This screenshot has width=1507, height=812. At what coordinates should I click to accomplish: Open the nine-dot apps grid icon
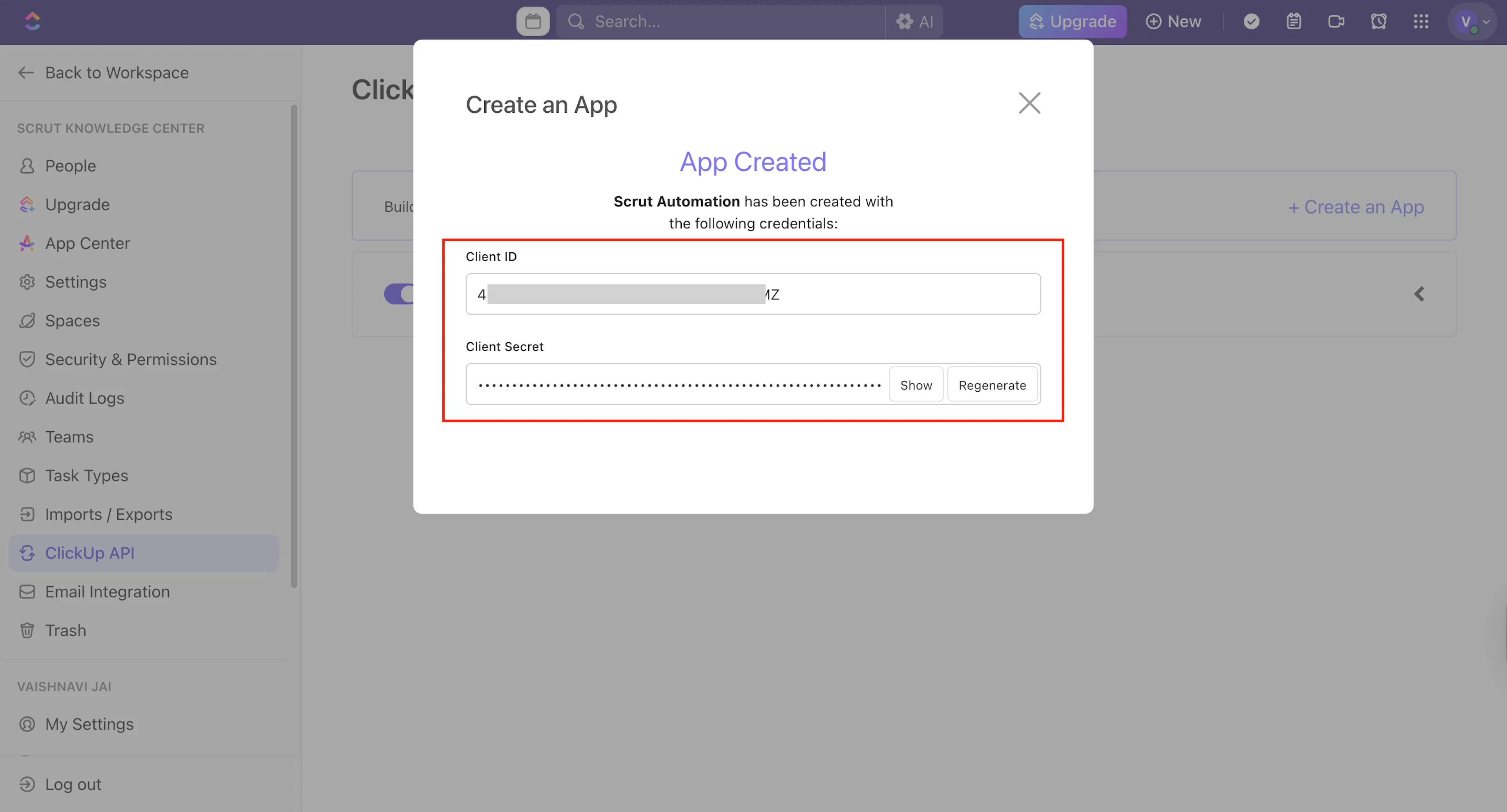[x=1421, y=22]
